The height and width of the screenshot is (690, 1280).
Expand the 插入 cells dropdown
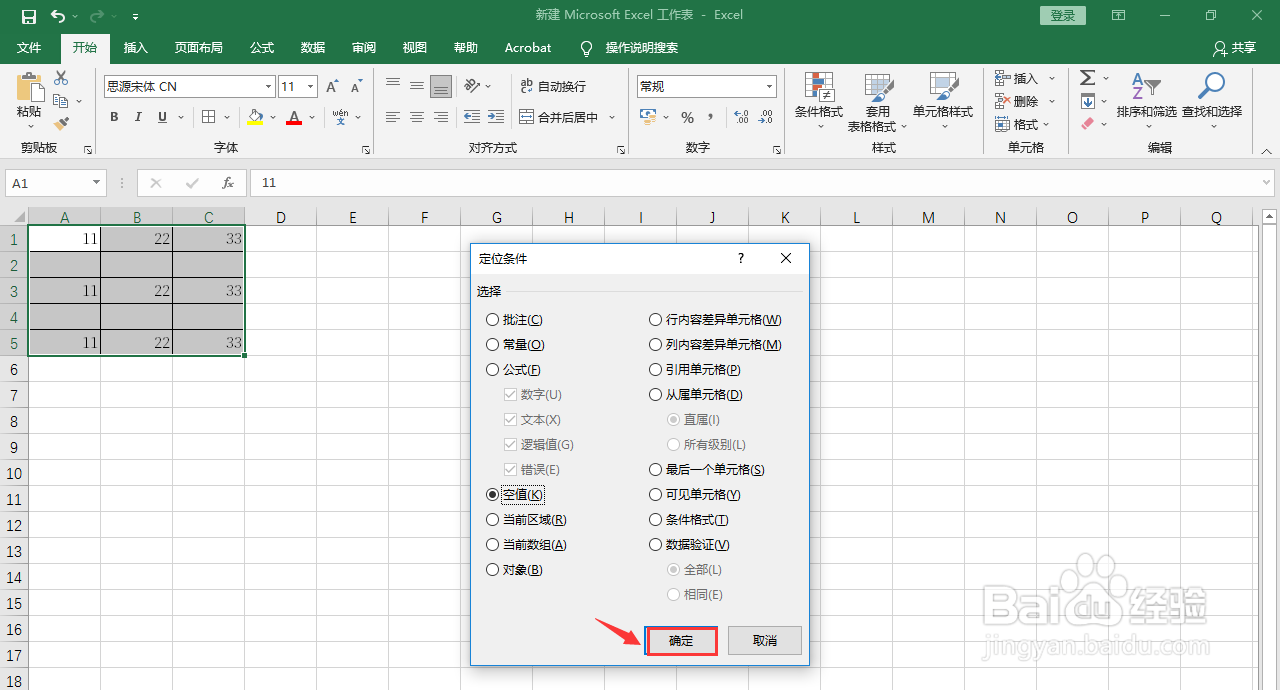(1052, 78)
